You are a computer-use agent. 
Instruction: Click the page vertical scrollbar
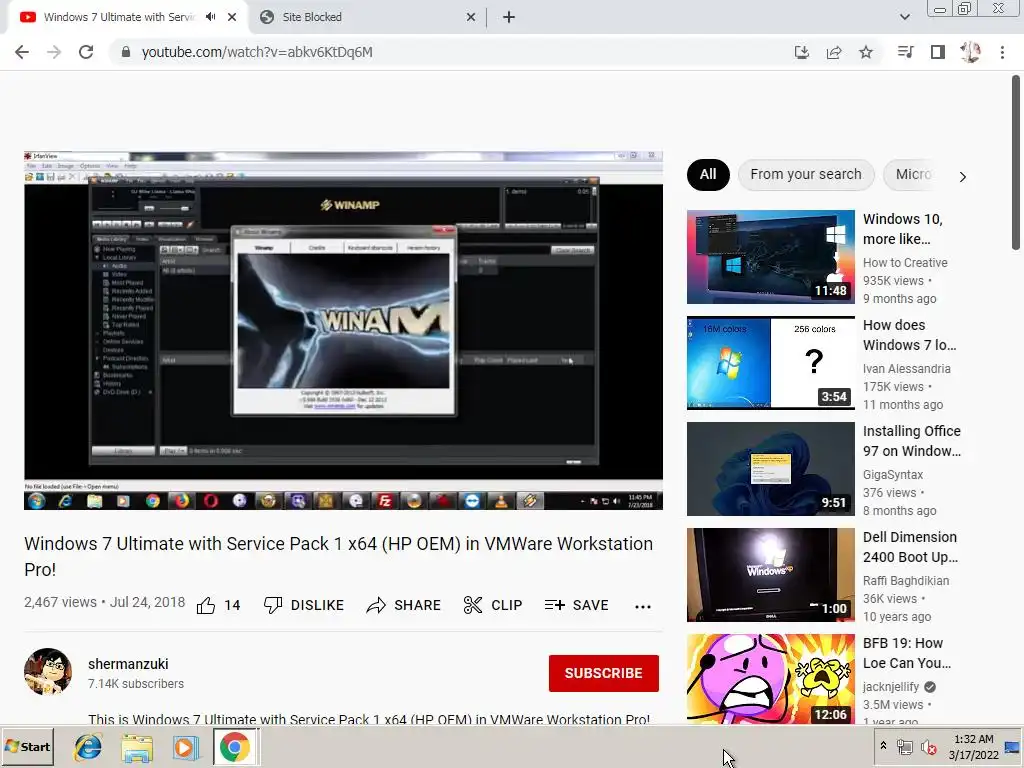tap(1016, 163)
